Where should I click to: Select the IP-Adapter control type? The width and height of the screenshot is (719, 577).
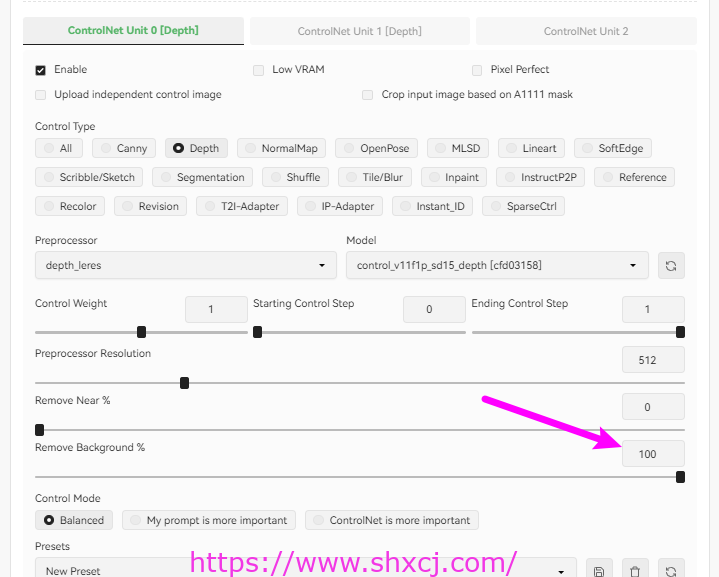[x=340, y=206]
